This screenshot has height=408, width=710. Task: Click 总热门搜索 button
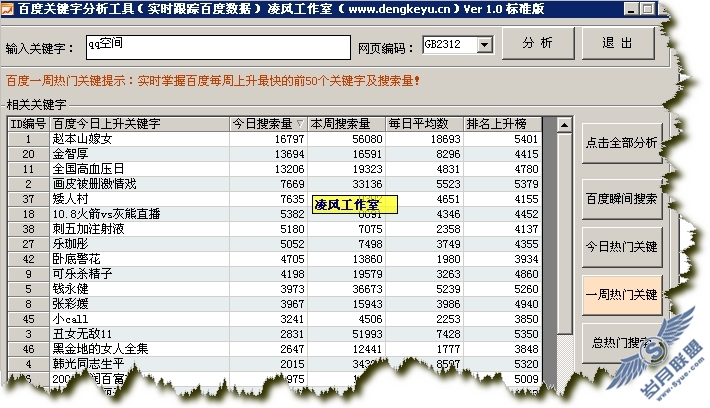621,343
